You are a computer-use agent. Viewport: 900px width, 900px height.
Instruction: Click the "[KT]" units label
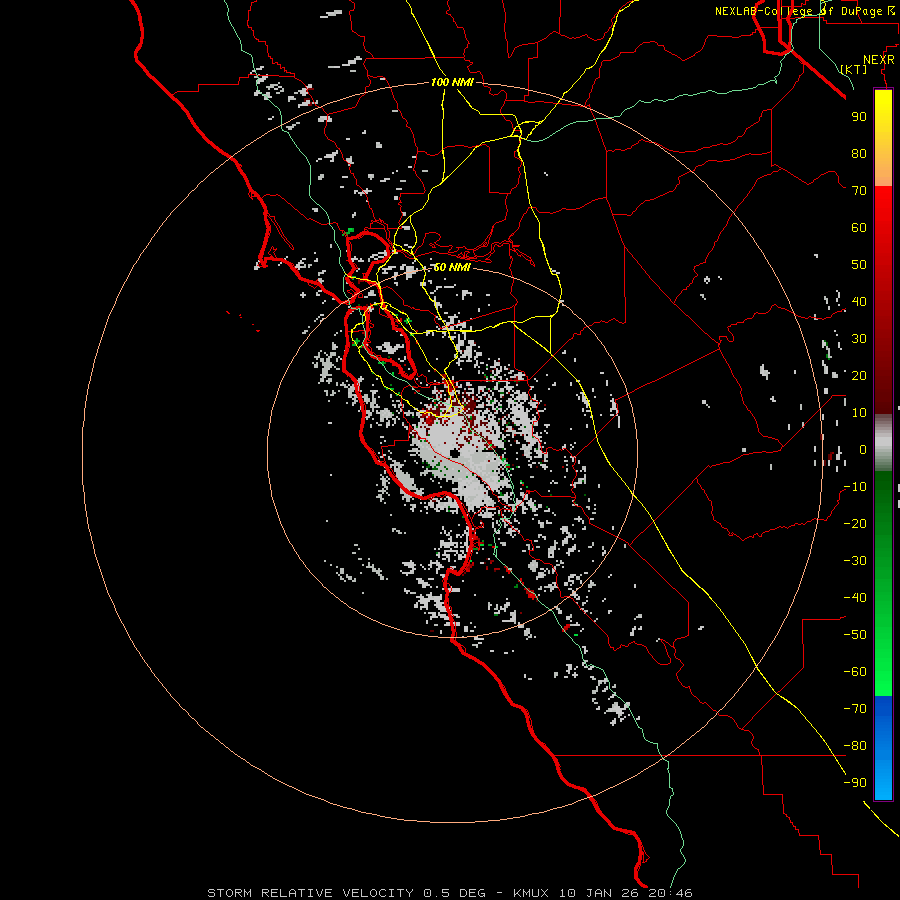point(854,69)
